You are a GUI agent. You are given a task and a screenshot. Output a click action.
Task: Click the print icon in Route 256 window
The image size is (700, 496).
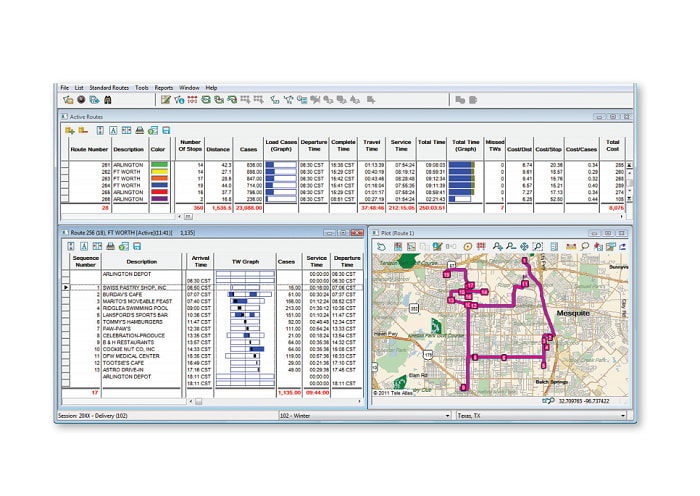click(x=110, y=246)
